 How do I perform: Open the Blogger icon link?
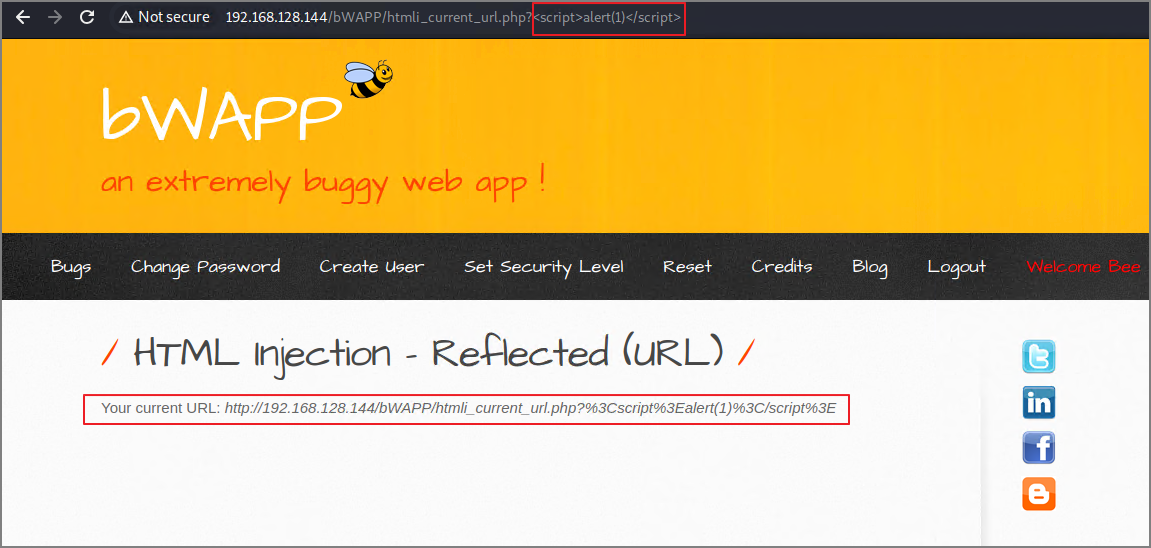(x=1039, y=494)
